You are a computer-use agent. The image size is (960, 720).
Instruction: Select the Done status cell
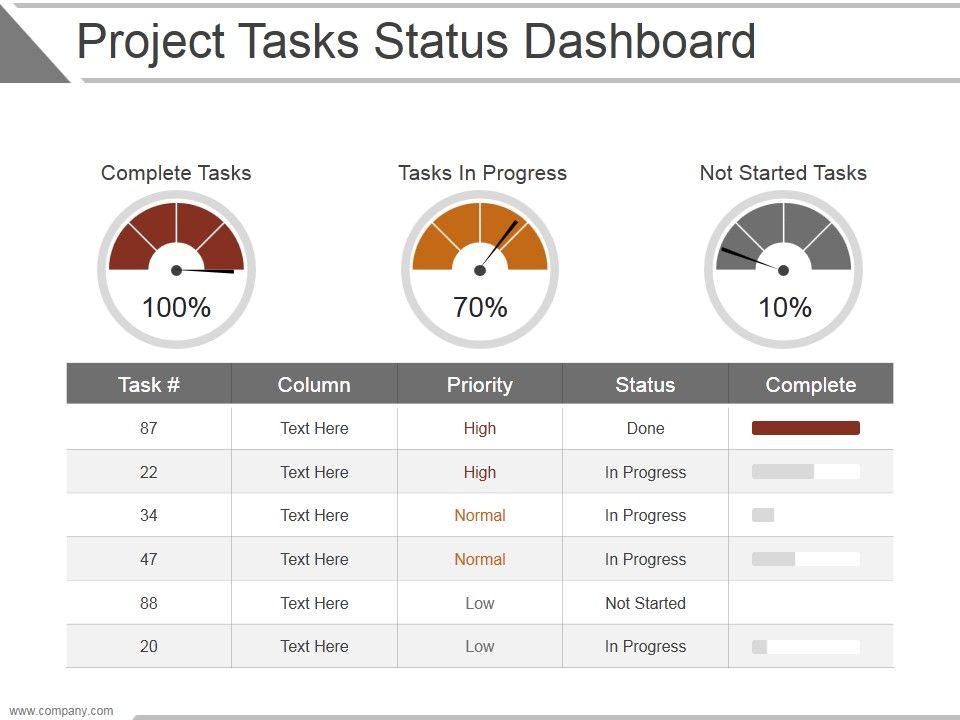point(645,428)
